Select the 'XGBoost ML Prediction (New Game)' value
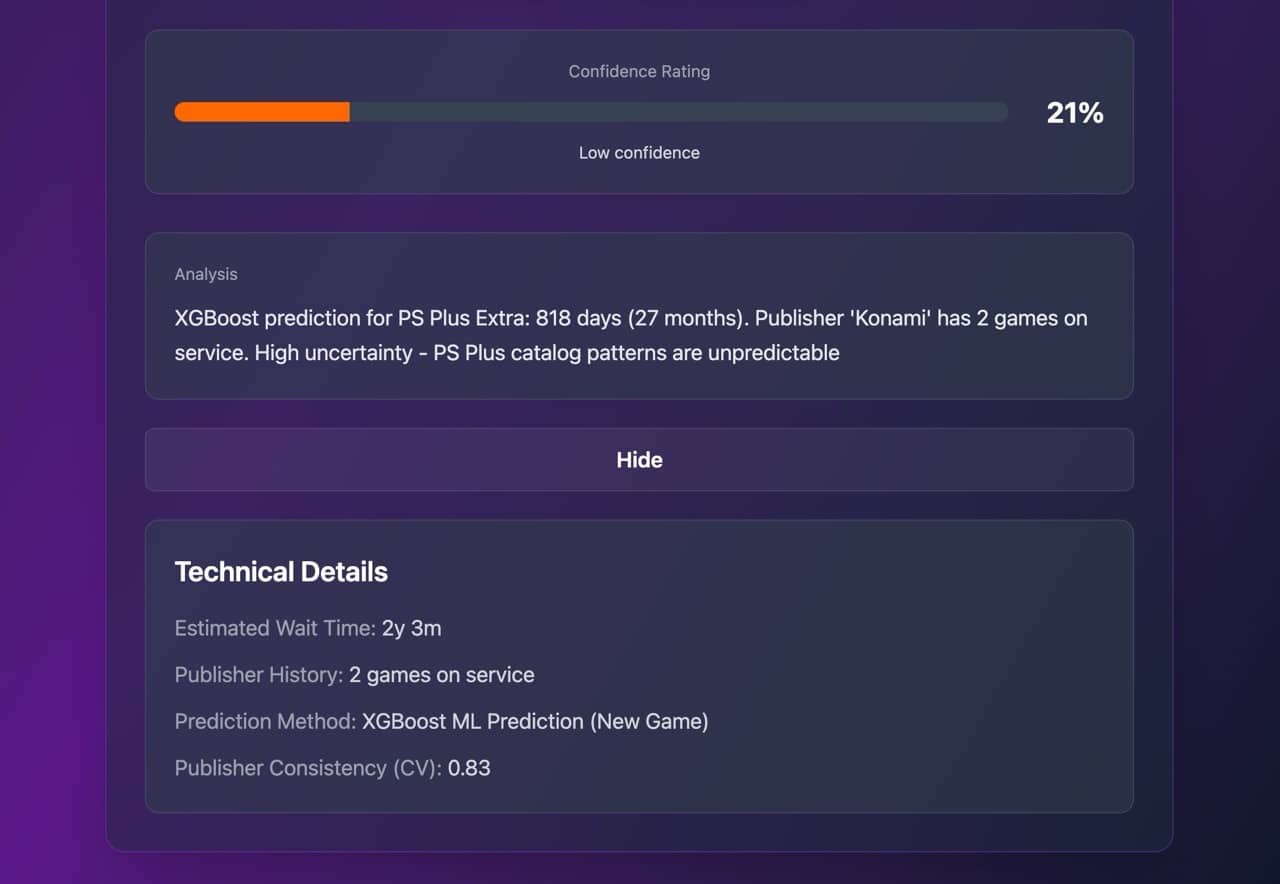 tap(536, 721)
